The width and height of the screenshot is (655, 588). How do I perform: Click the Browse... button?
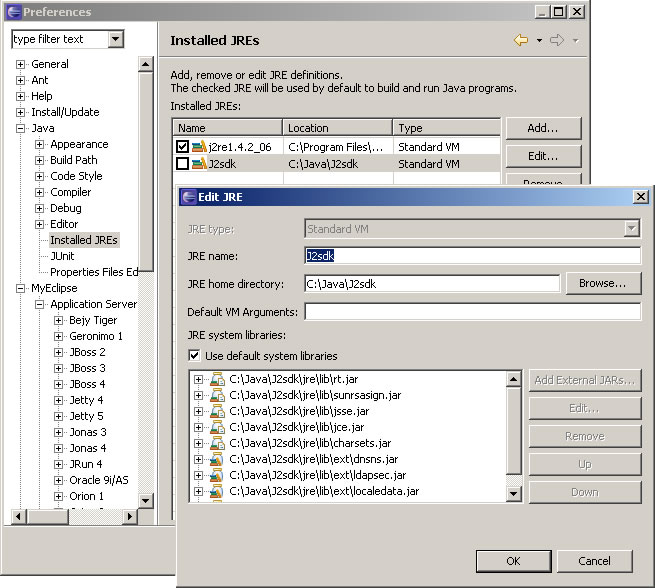603,284
